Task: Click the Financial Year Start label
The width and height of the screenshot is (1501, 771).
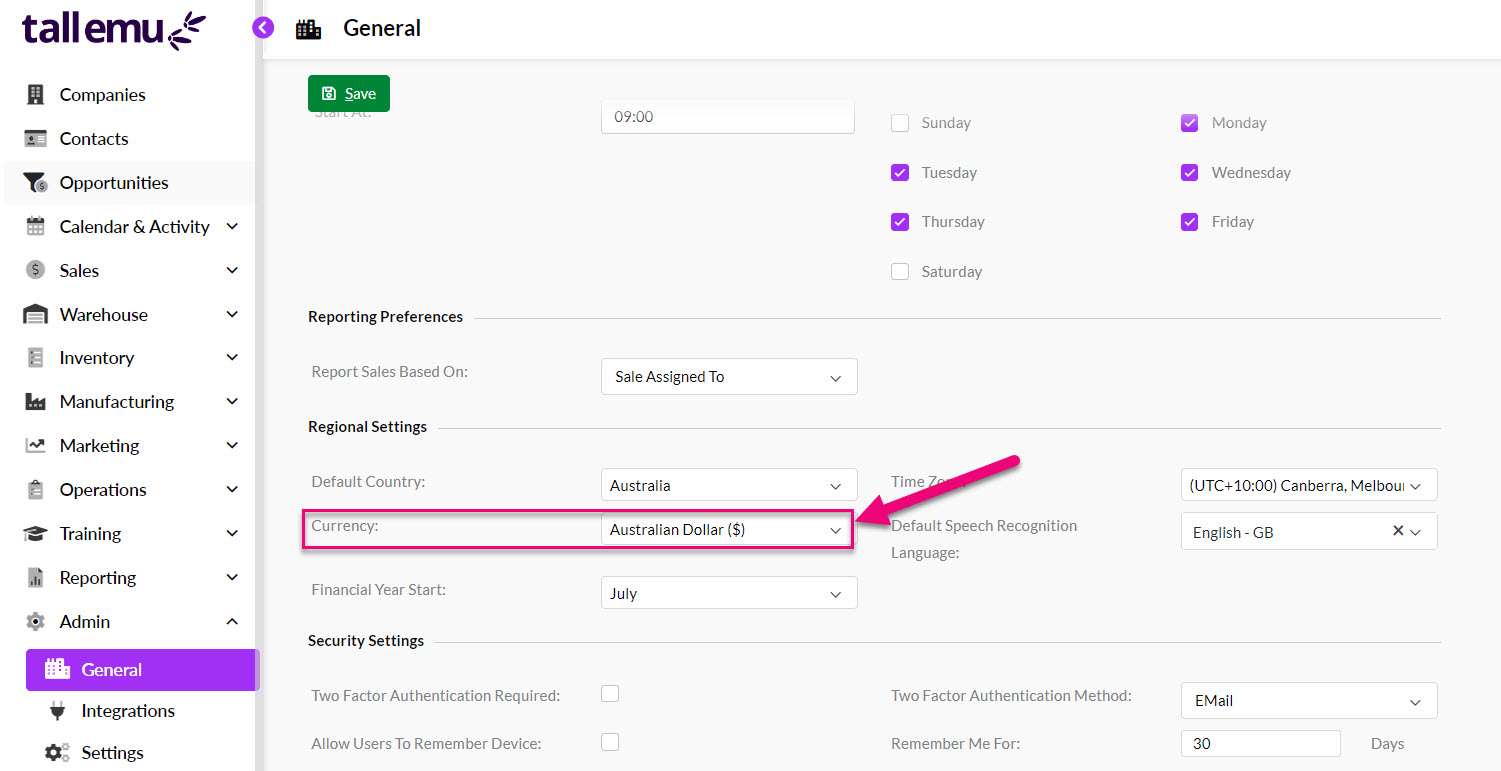Action: [379, 590]
